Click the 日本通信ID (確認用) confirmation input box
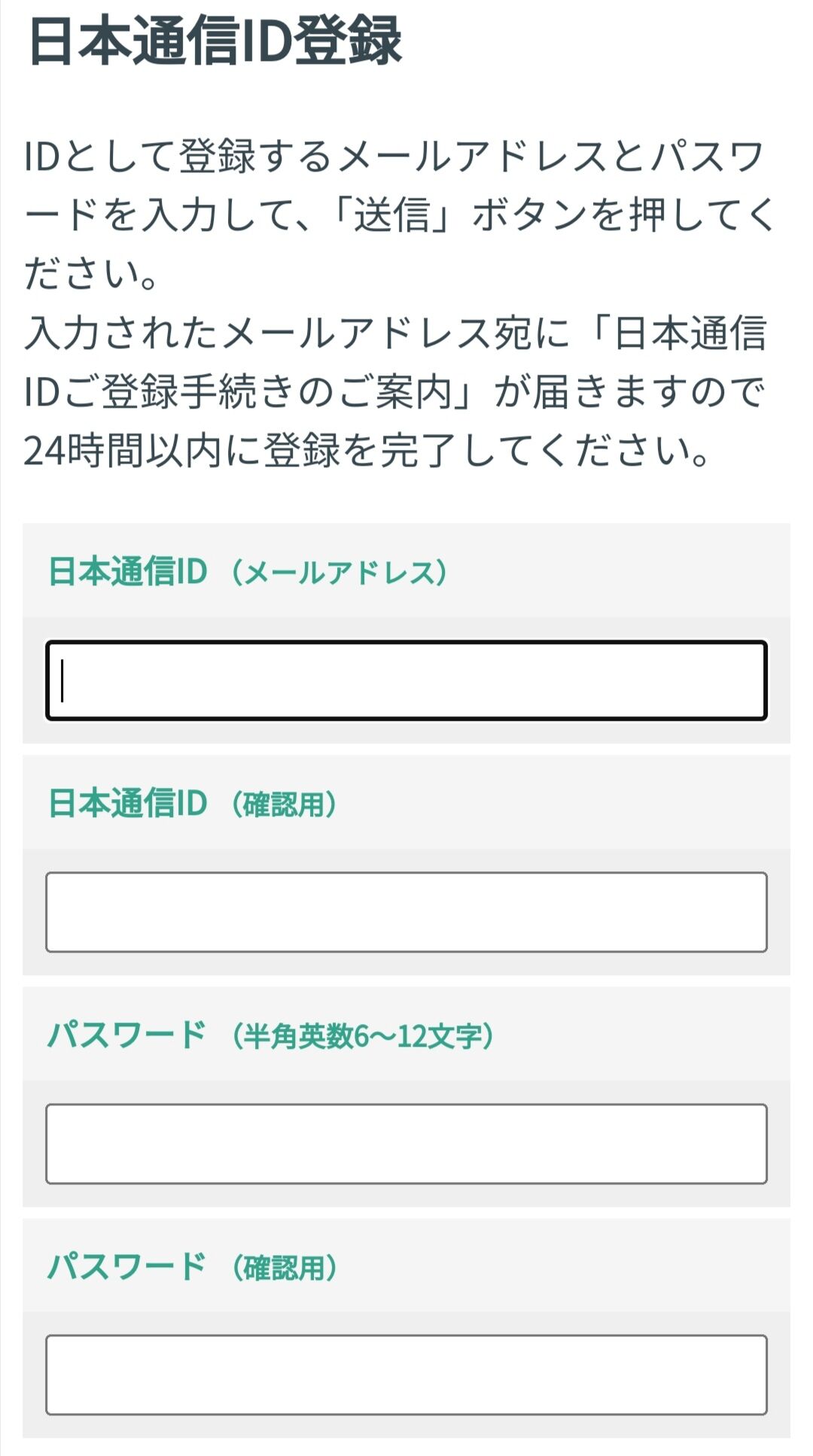This screenshot has width=813, height=1456. point(406,912)
